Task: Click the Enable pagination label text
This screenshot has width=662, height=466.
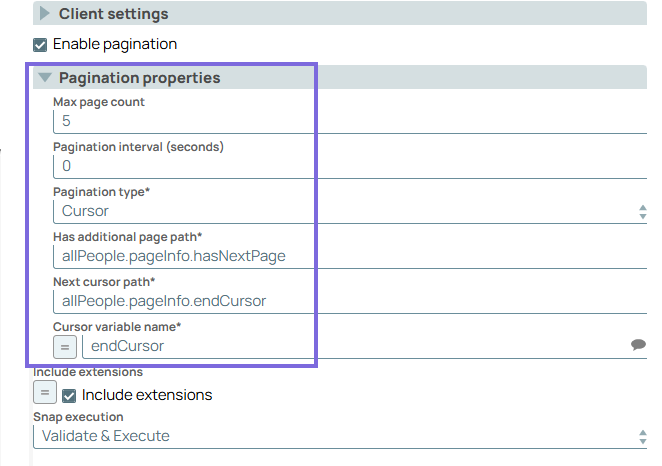Action: 115,45
